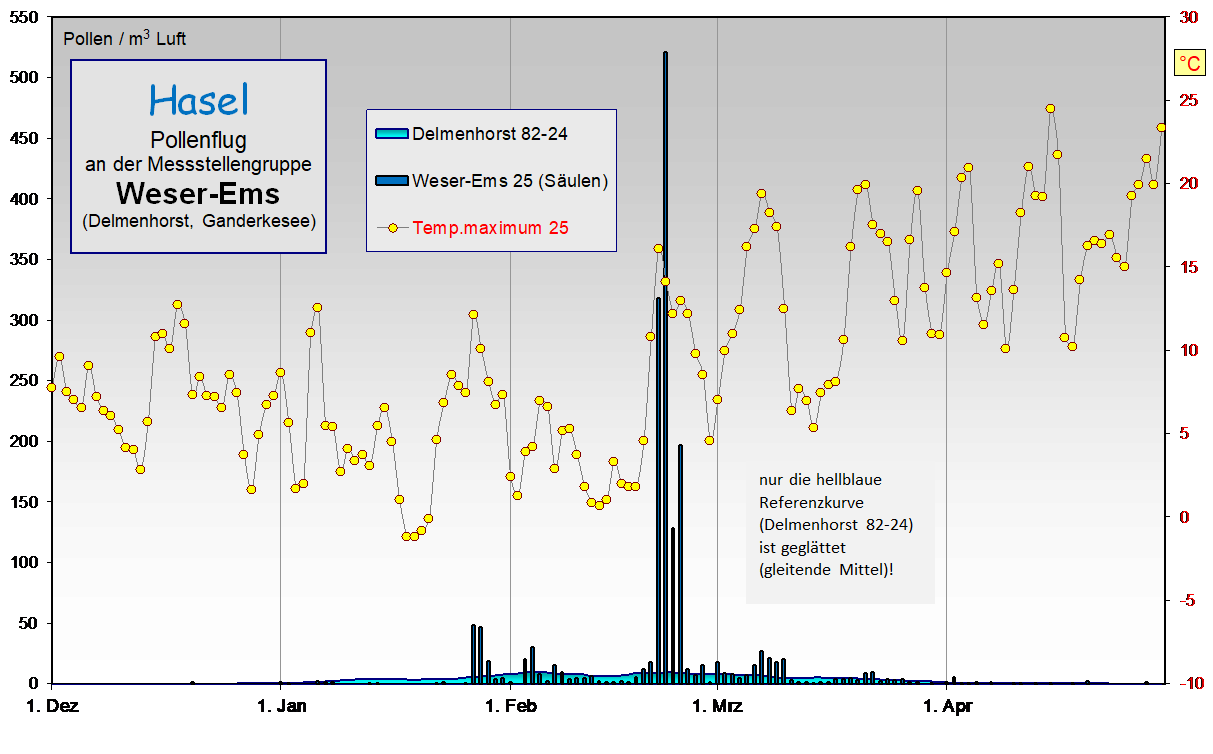Select the red 30 on the temperature axis
This screenshot has height=754, width=1213.
tap(1189, 18)
